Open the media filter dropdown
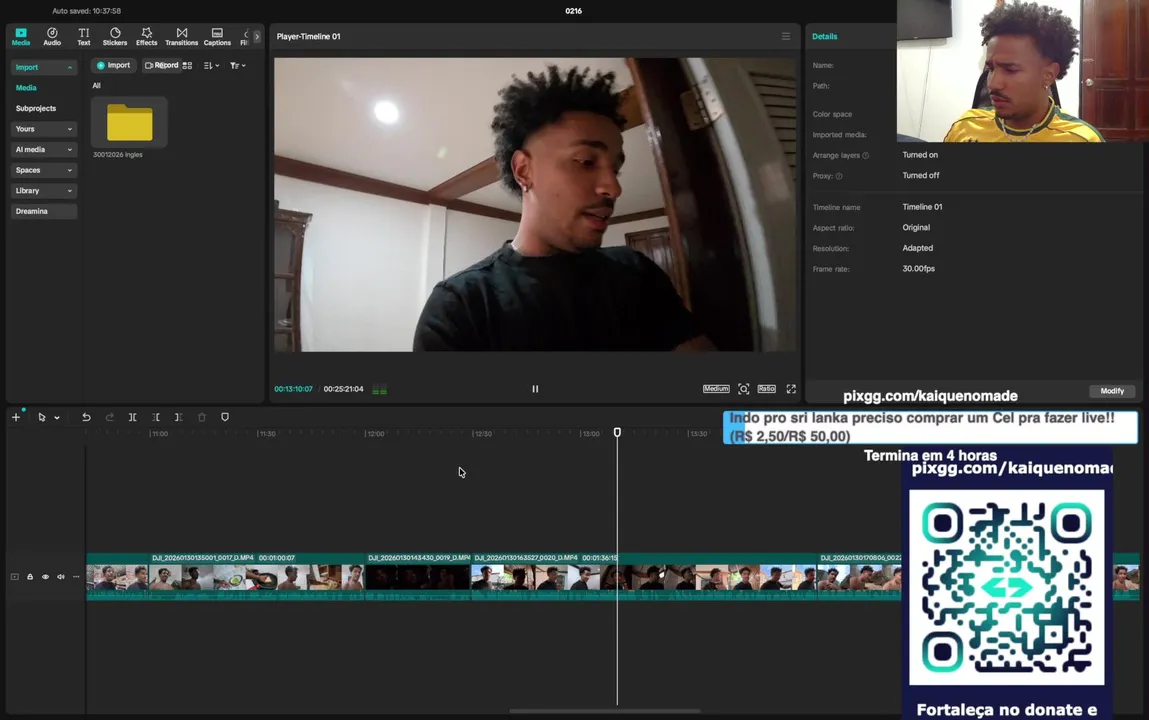 point(237,65)
